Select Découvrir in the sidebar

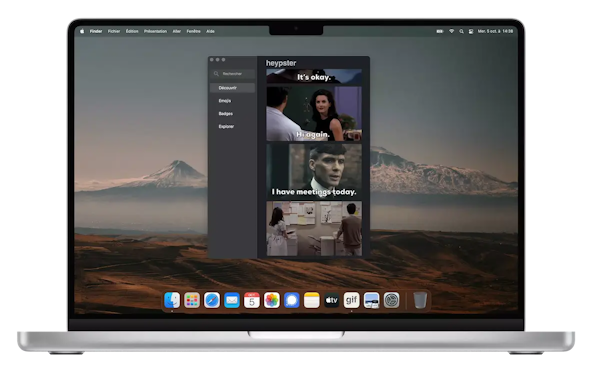pos(232,88)
